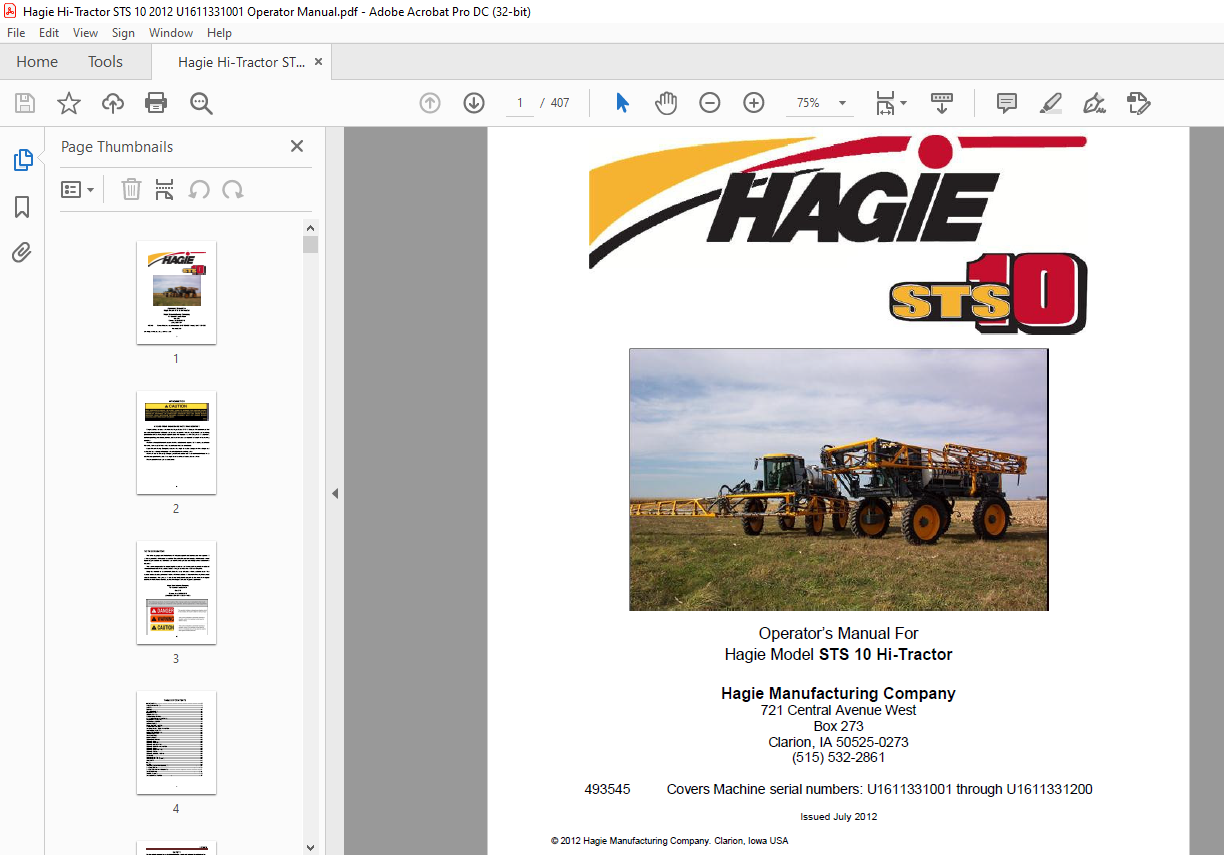The image size is (1224, 855).
Task: Print the document using printer icon
Action: (156, 103)
